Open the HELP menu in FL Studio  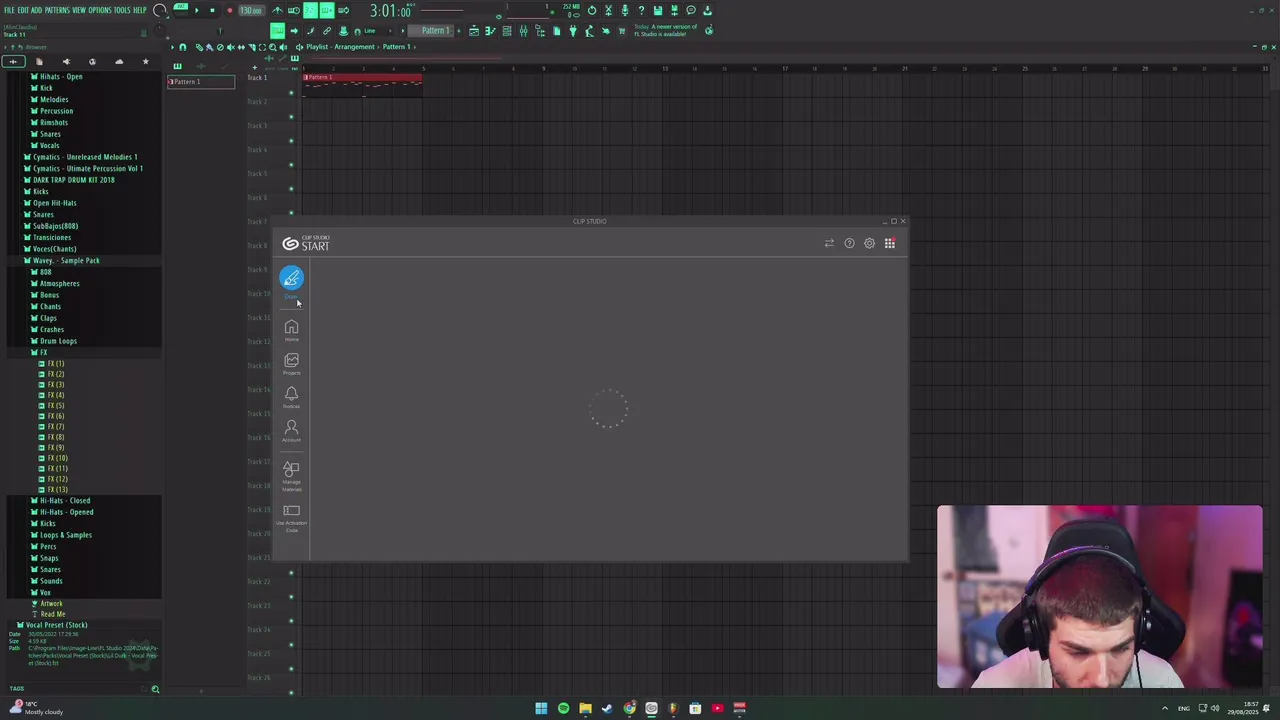[140, 10]
